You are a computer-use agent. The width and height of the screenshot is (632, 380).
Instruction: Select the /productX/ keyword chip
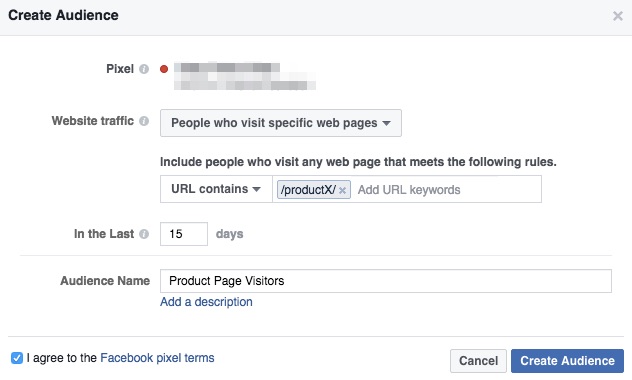coord(308,190)
